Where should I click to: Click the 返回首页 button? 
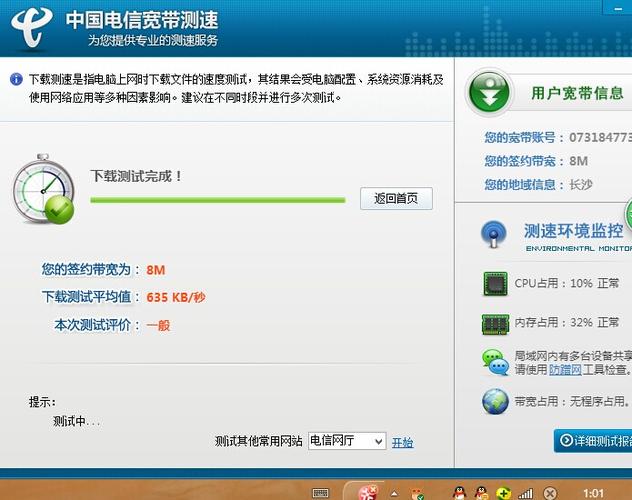[x=396, y=198]
